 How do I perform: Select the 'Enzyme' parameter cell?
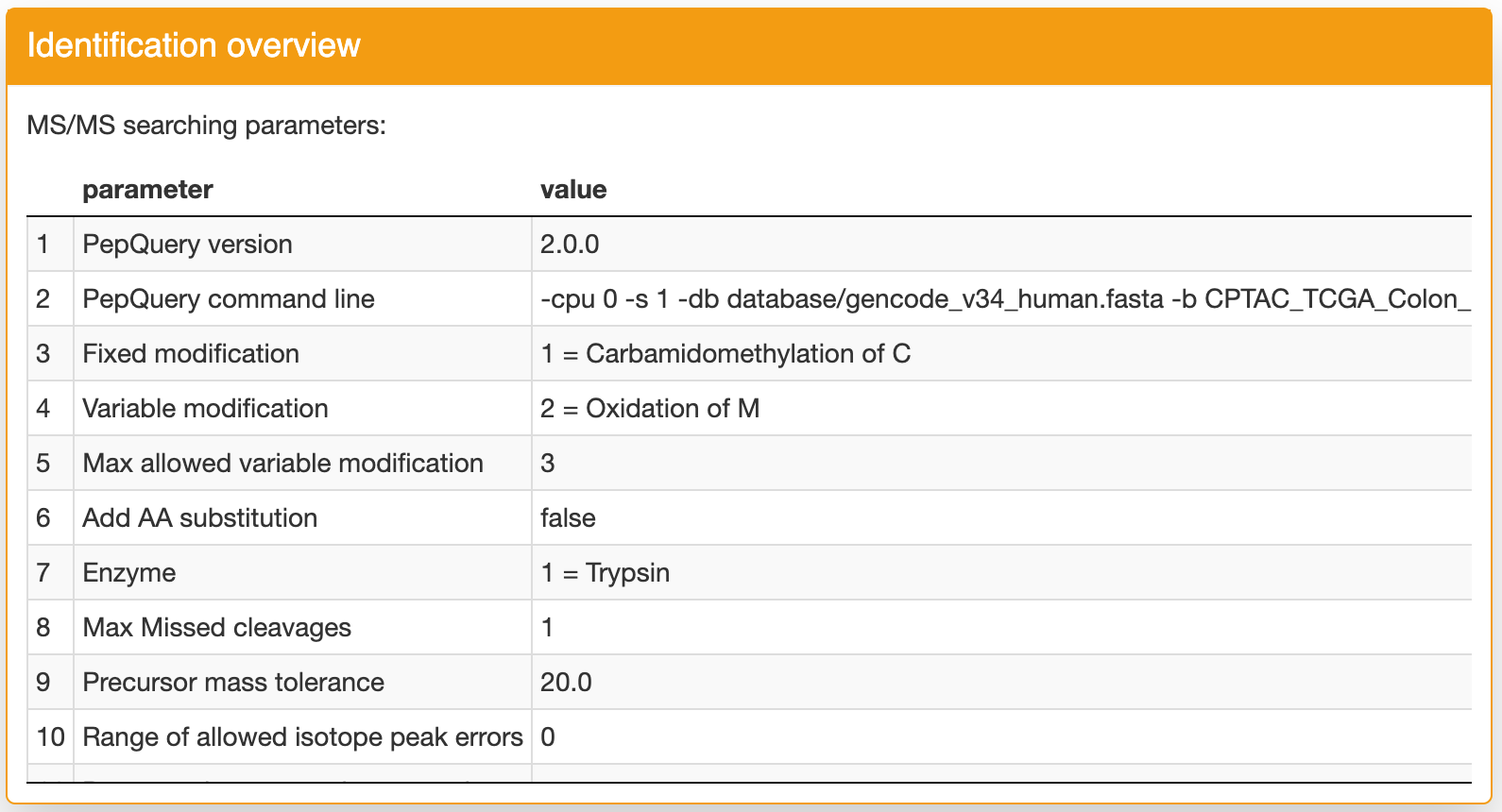click(302, 573)
